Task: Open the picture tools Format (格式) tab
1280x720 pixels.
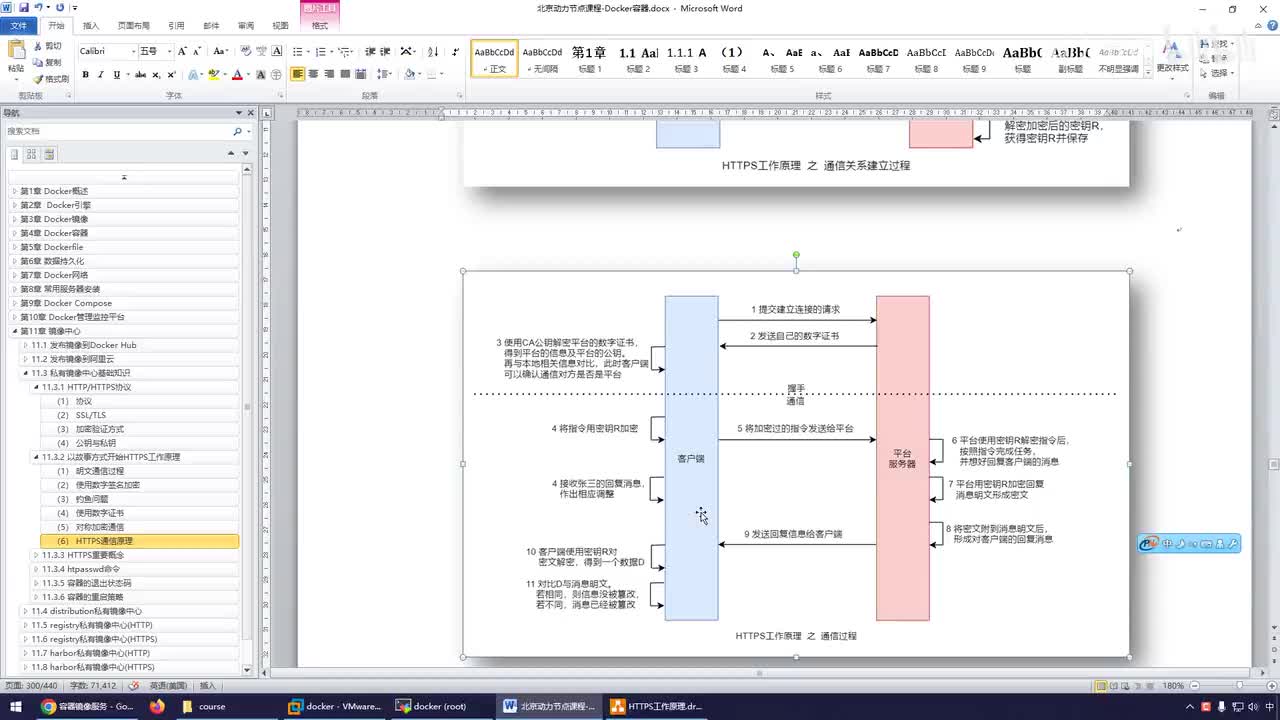Action: coord(320,25)
